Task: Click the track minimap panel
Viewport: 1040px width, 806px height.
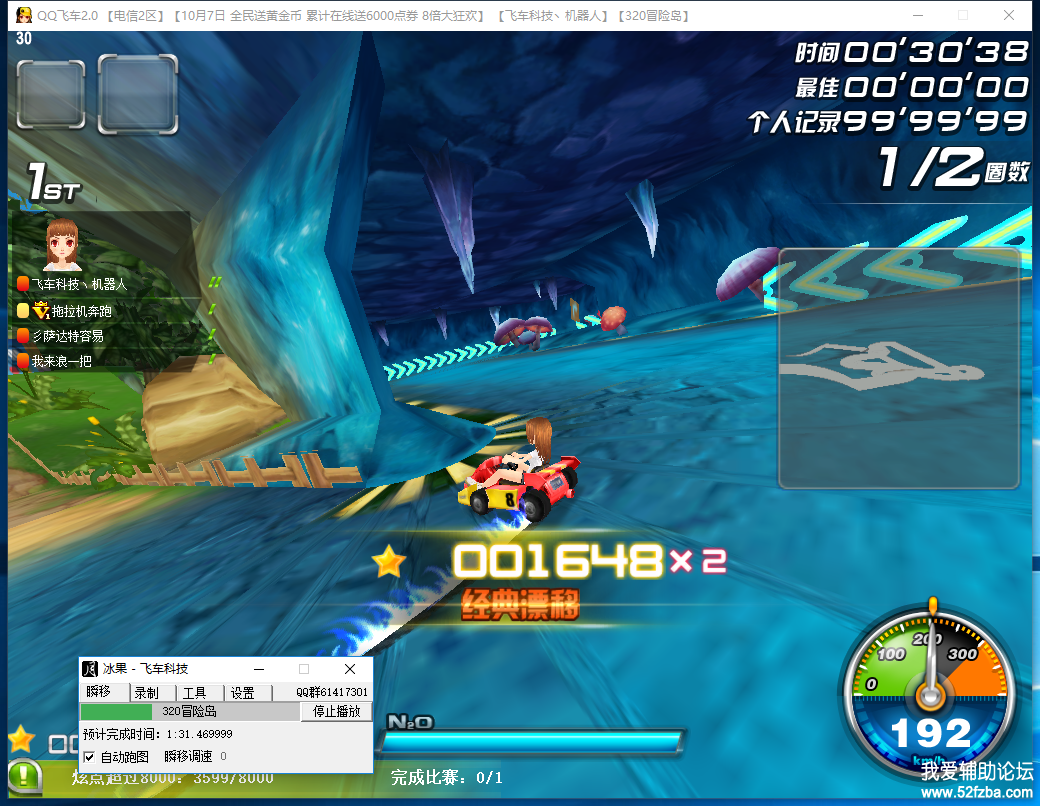Action: [x=899, y=368]
